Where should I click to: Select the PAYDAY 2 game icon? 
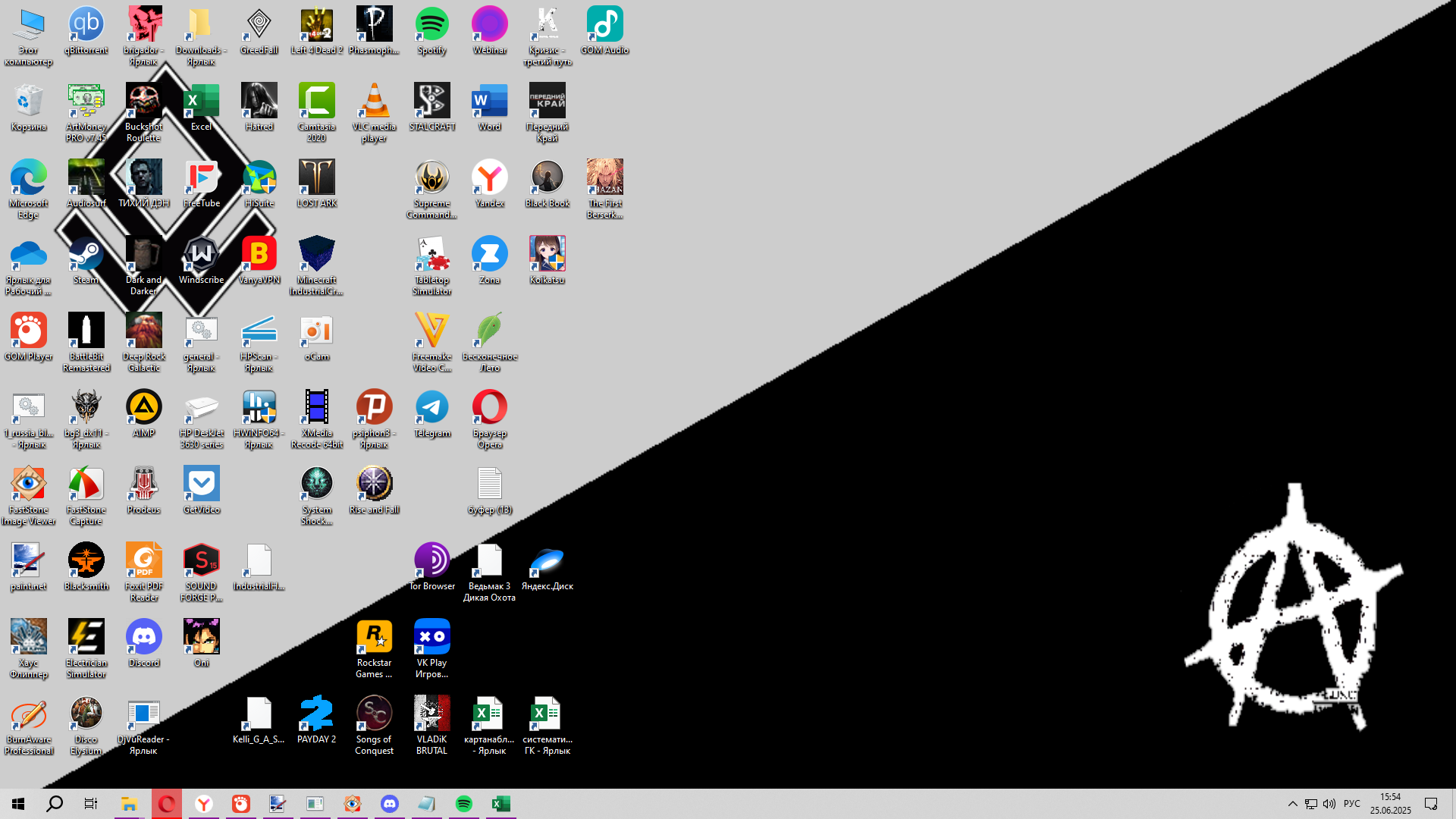pos(316,714)
